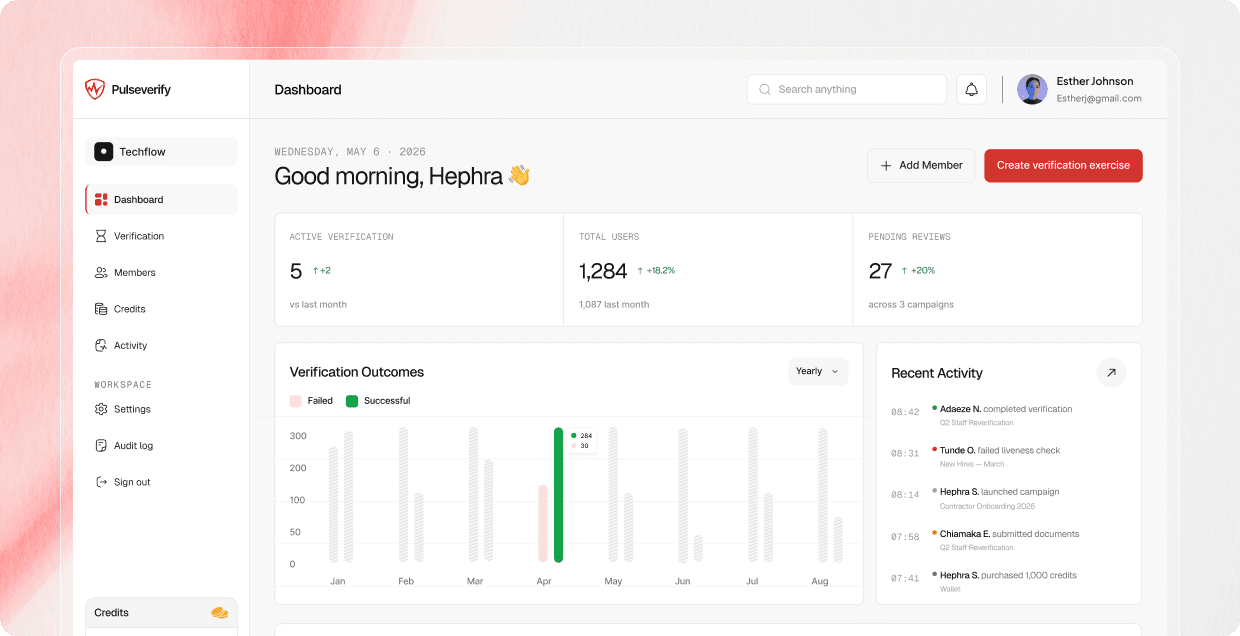This screenshot has height=636, width=1240.
Task: Open Chiamaka E. submitted documents entry
Action: (x=1008, y=540)
